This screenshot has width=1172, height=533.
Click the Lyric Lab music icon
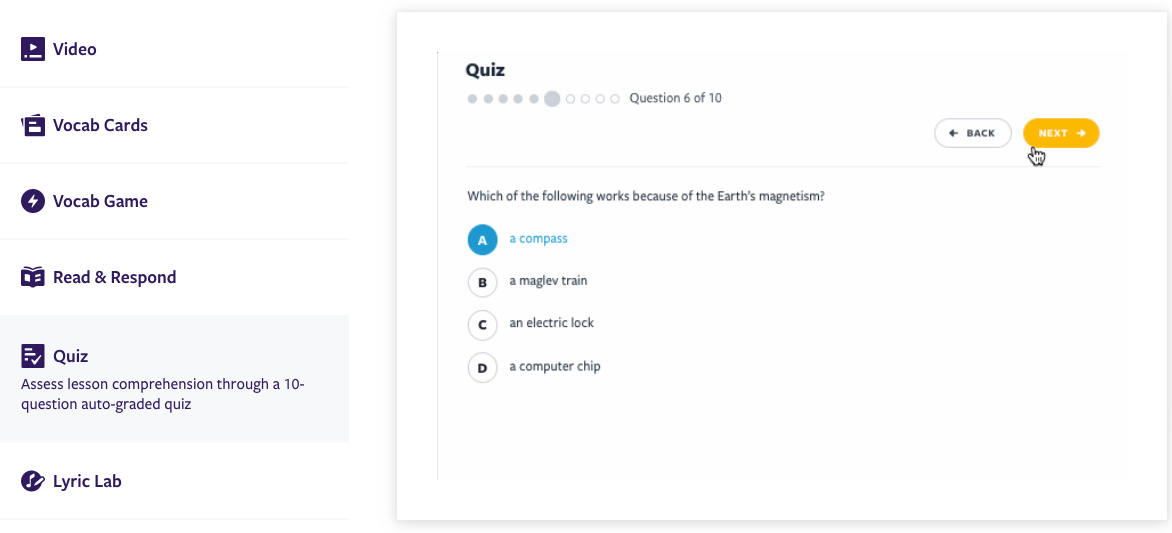(33, 482)
